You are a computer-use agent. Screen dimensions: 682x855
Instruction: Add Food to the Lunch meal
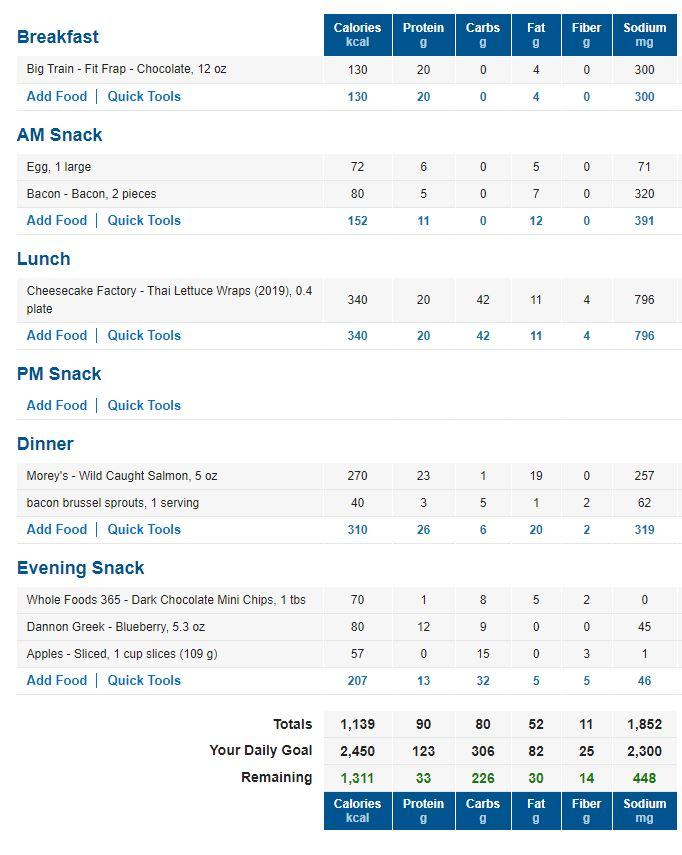[x=57, y=336]
